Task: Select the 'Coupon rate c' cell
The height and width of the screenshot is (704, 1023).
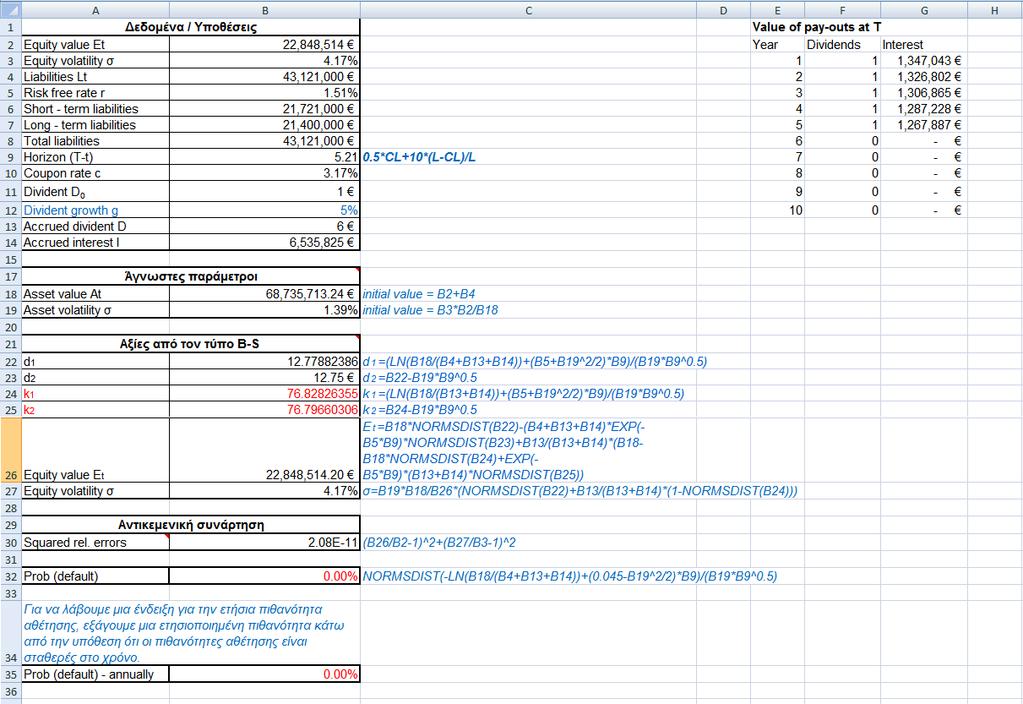Action: point(95,174)
